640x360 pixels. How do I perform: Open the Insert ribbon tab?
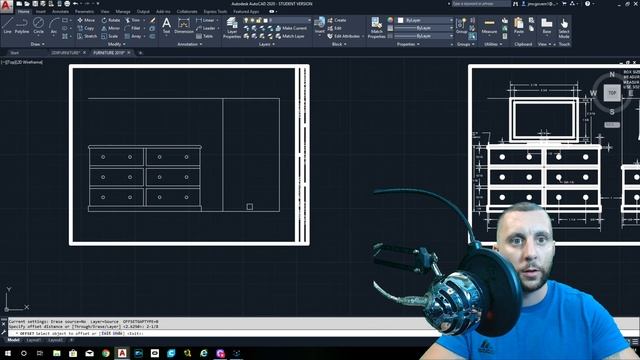41,12
